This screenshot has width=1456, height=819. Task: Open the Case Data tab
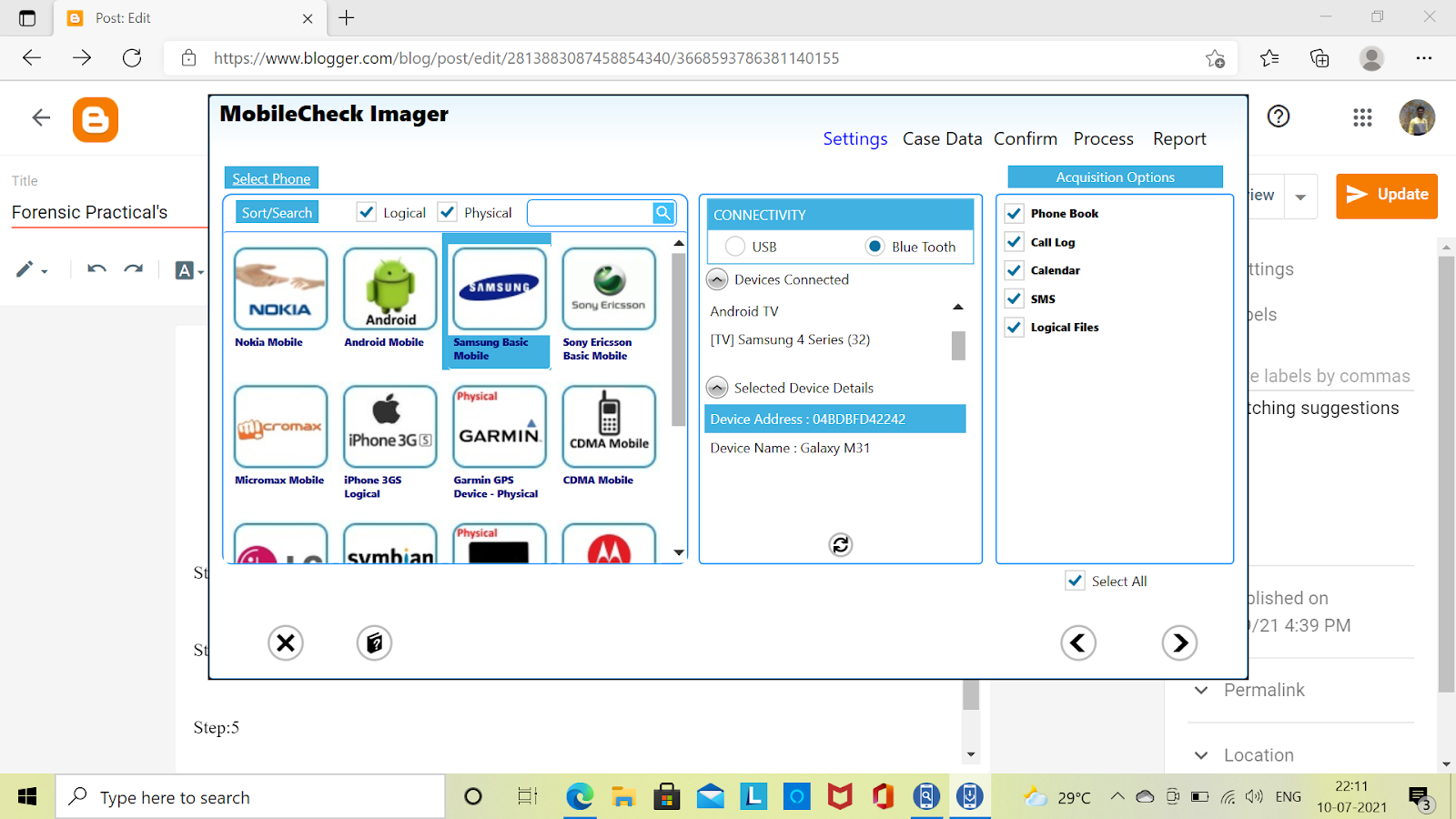coord(943,139)
